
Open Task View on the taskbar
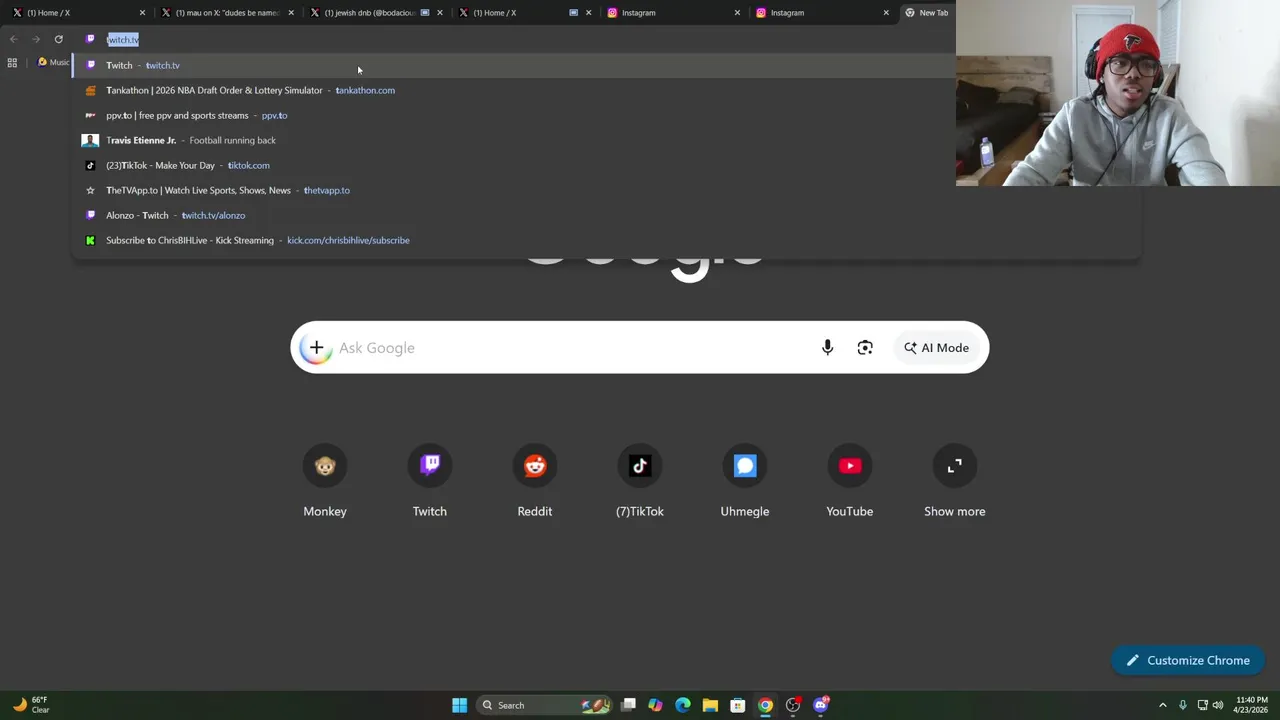[628, 705]
